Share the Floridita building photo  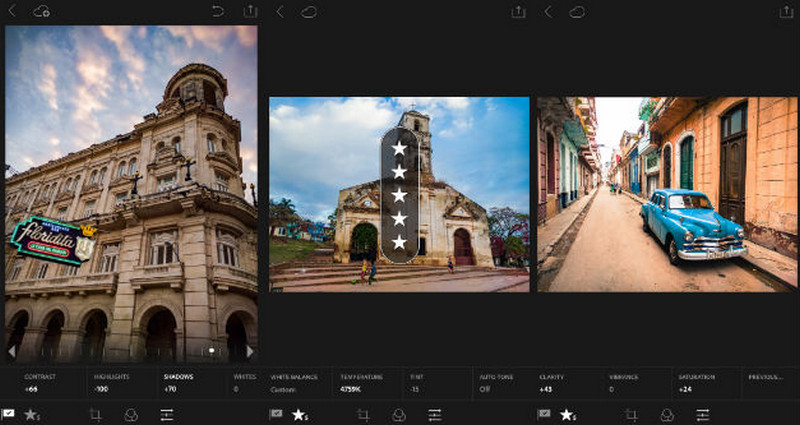[x=250, y=11]
